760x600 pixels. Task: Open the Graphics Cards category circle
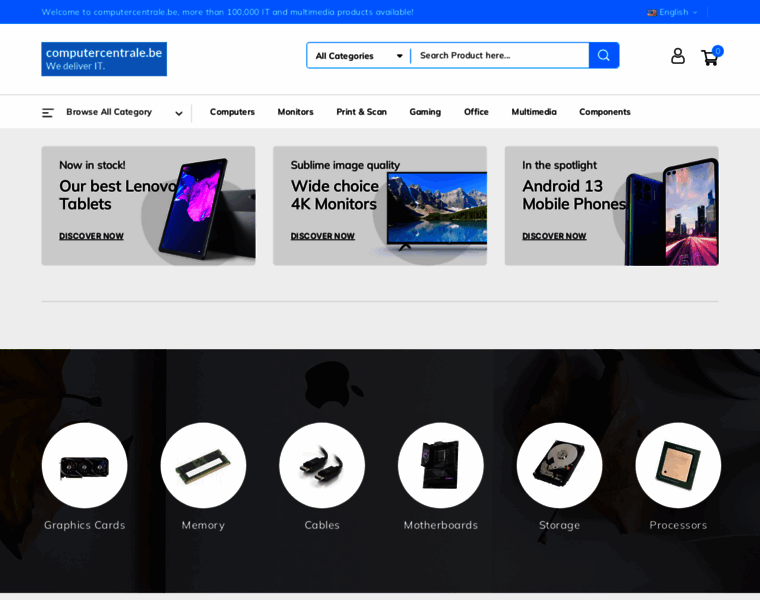click(x=84, y=465)
